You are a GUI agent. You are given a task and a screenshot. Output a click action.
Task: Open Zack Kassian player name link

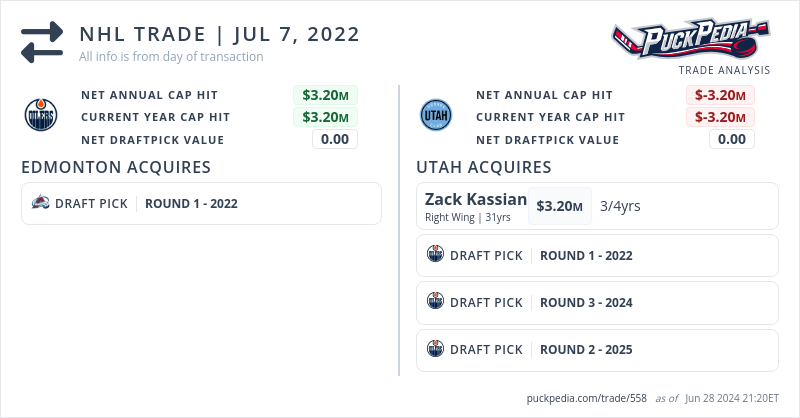[475, 199]
